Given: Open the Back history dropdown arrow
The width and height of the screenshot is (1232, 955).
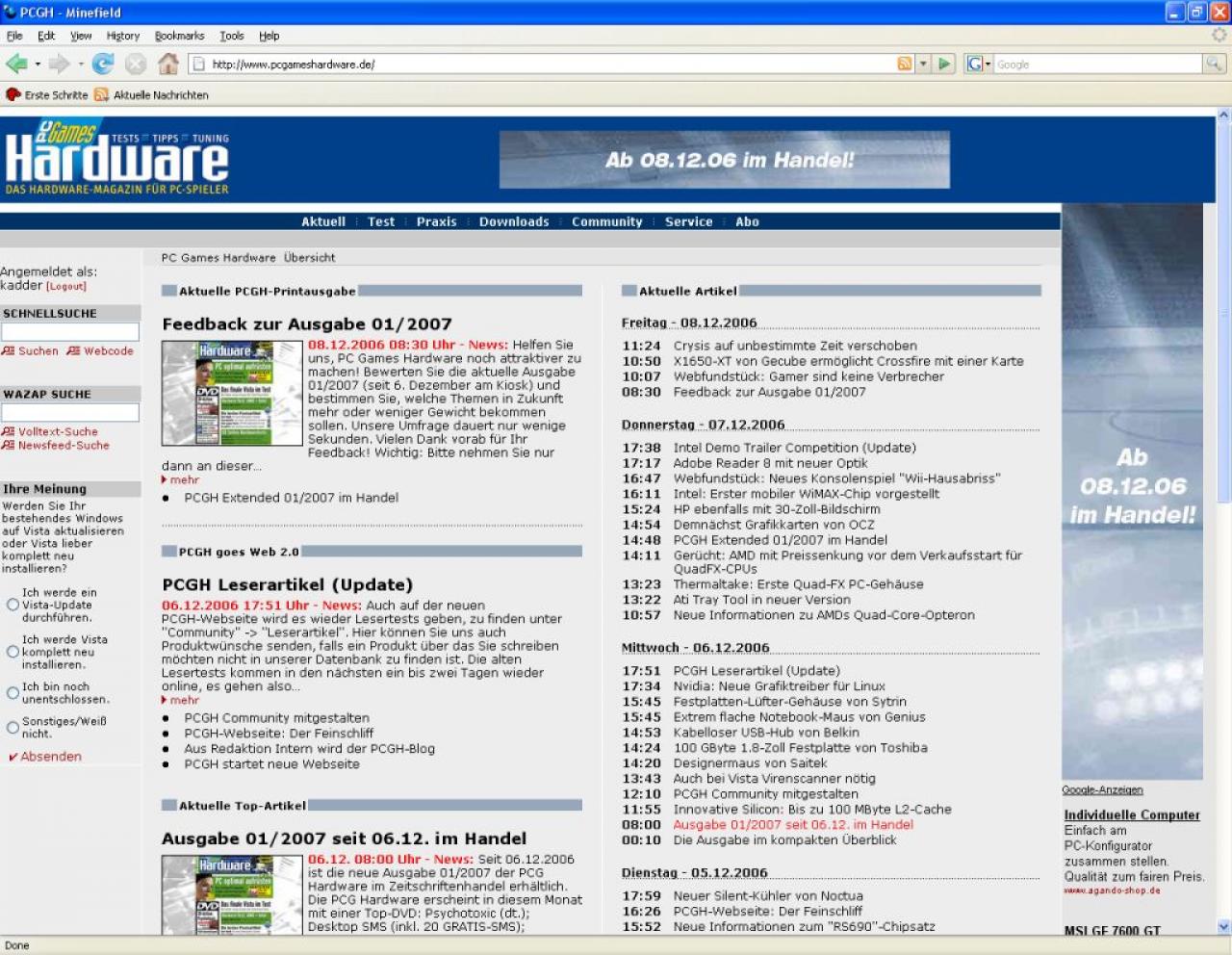Looking at the screenshot, I should [38, 65].
